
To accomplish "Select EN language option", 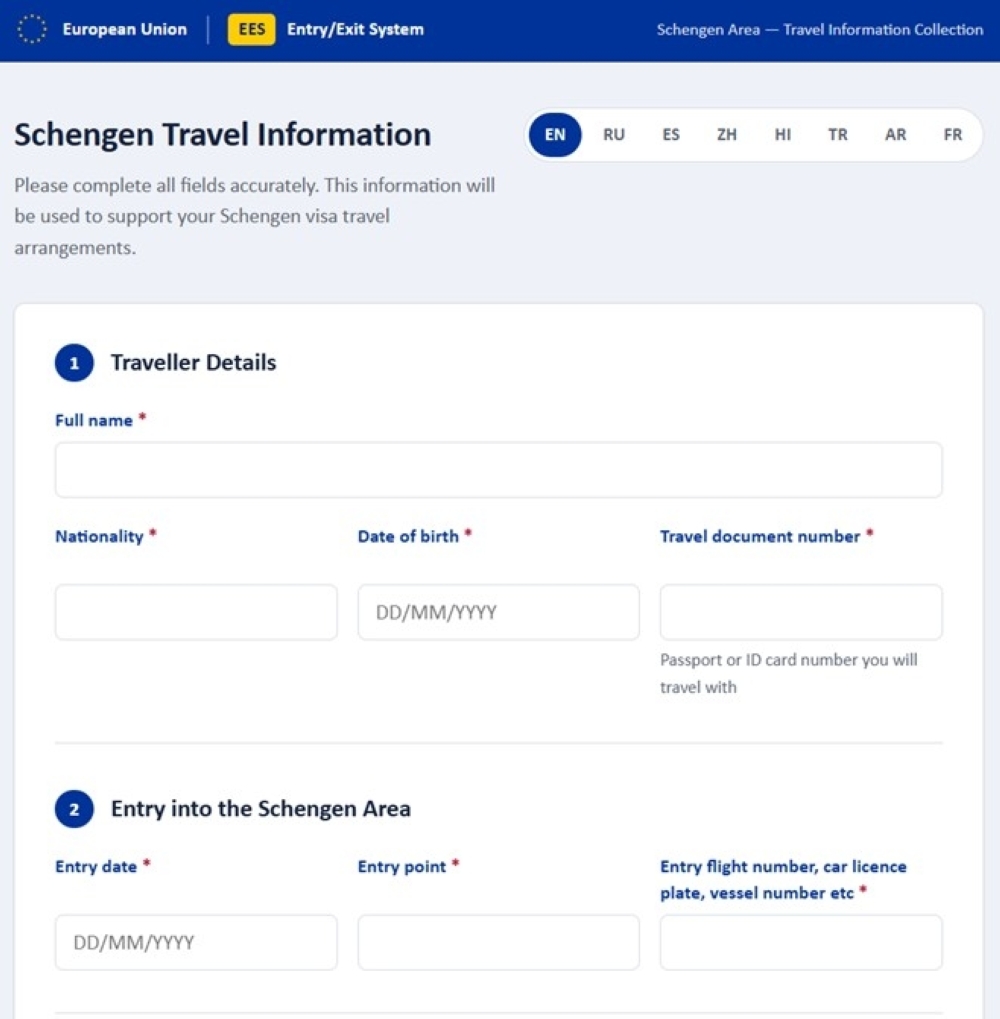I will point(555,135).
